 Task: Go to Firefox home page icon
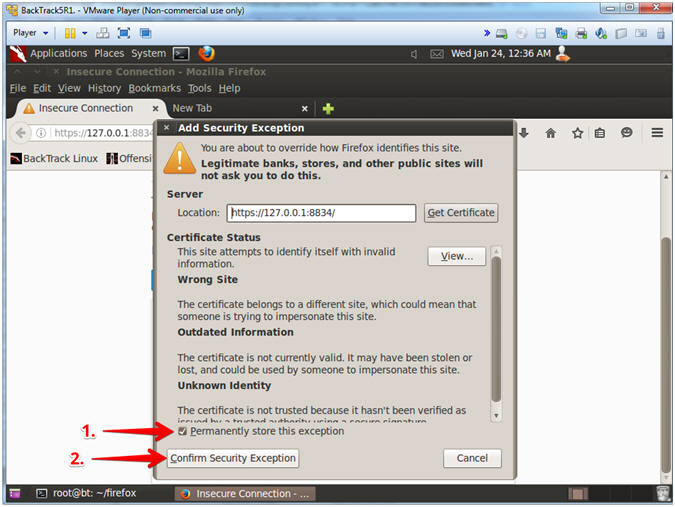[551, 133]
